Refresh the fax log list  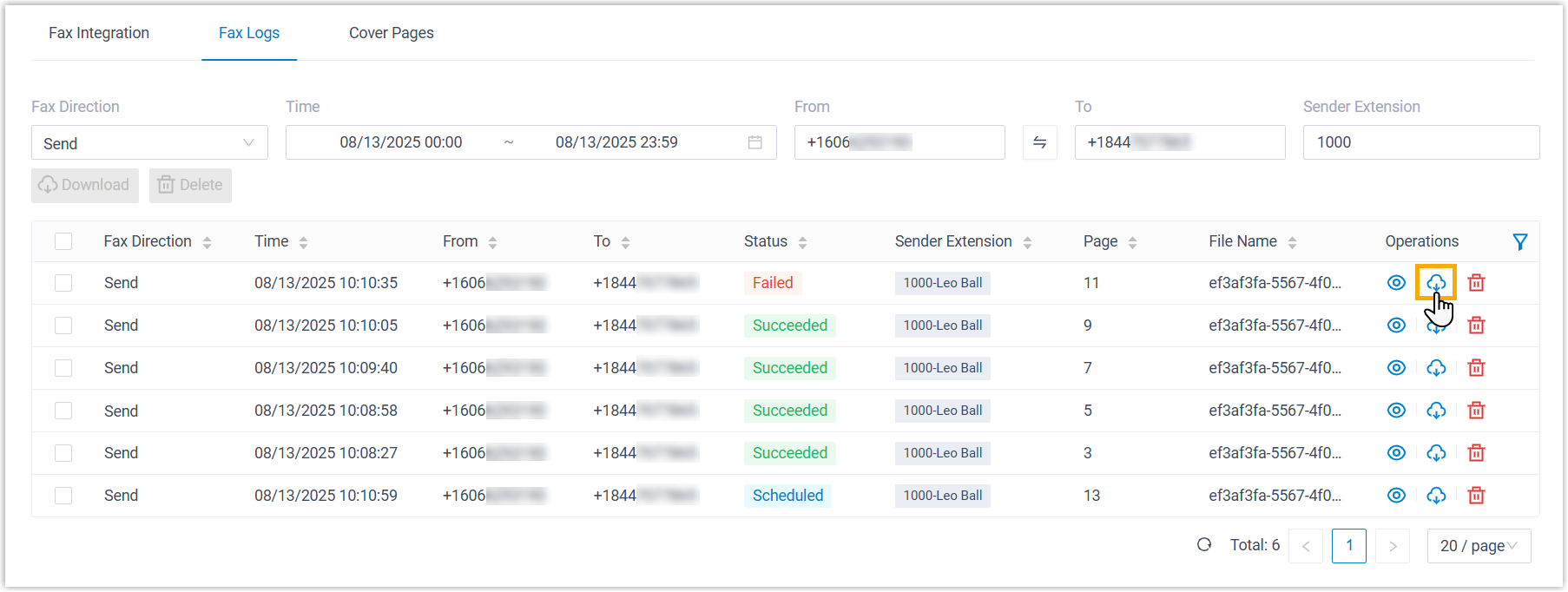pos(1204,545)
